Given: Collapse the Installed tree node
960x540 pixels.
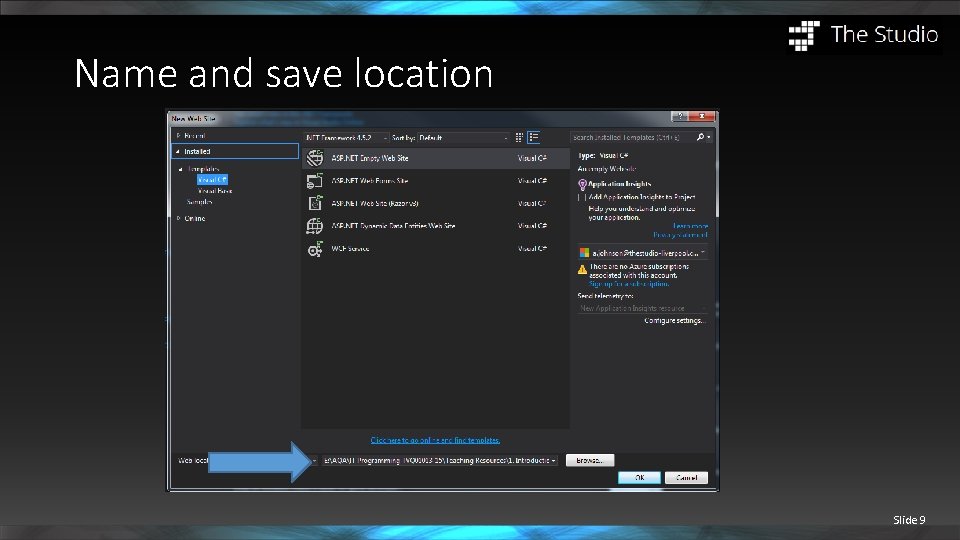Looking at the screenshot, I should point(178,151).
